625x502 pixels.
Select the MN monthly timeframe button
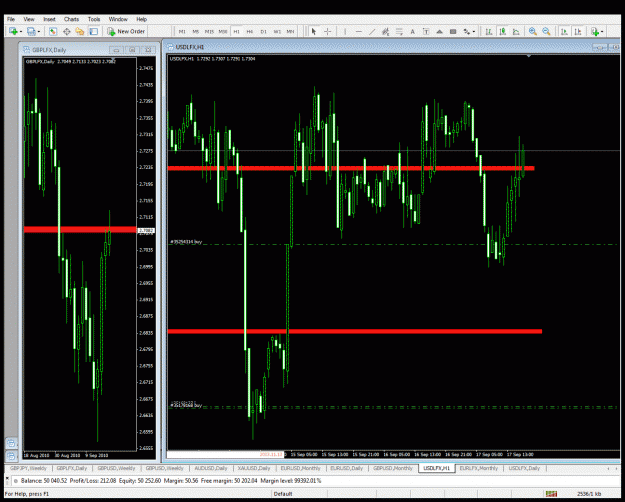click(291, 31)
